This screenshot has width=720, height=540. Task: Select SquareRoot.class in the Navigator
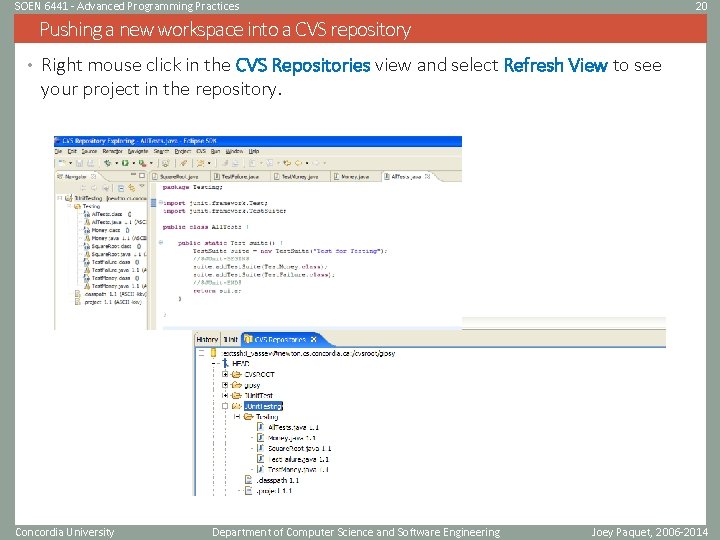(x=112, y=246)
